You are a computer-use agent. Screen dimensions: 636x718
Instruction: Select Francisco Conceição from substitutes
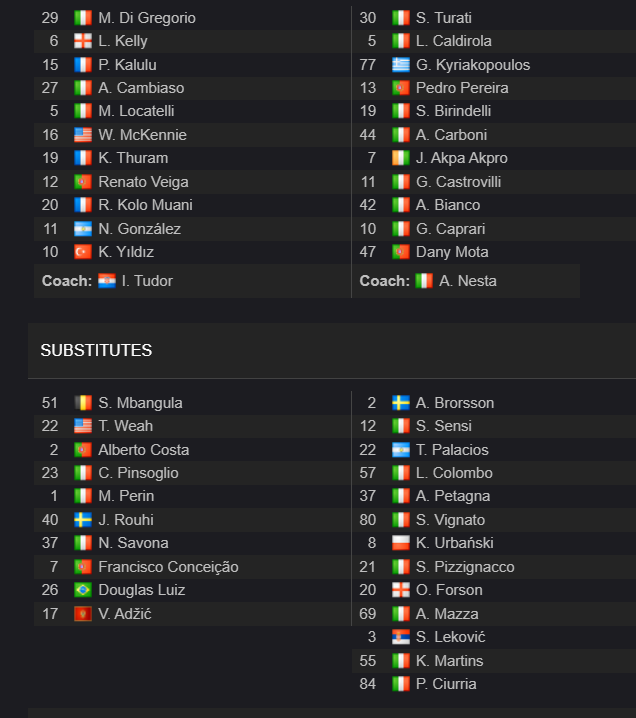pos(169,567)
